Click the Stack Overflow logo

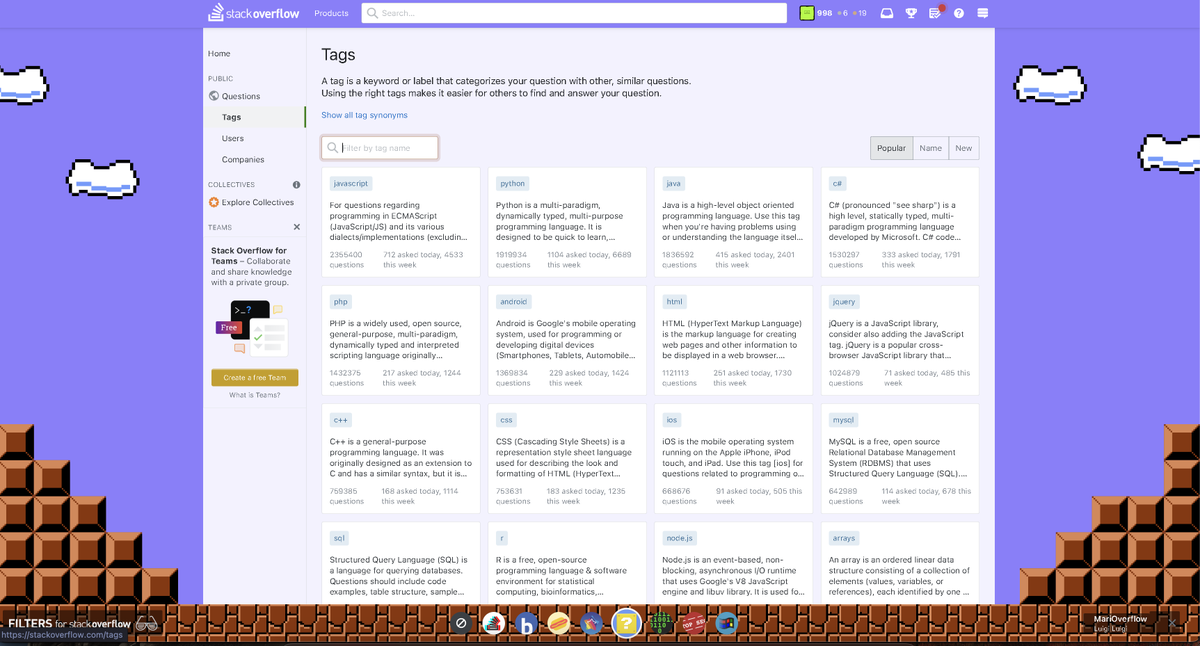[253, 13]
